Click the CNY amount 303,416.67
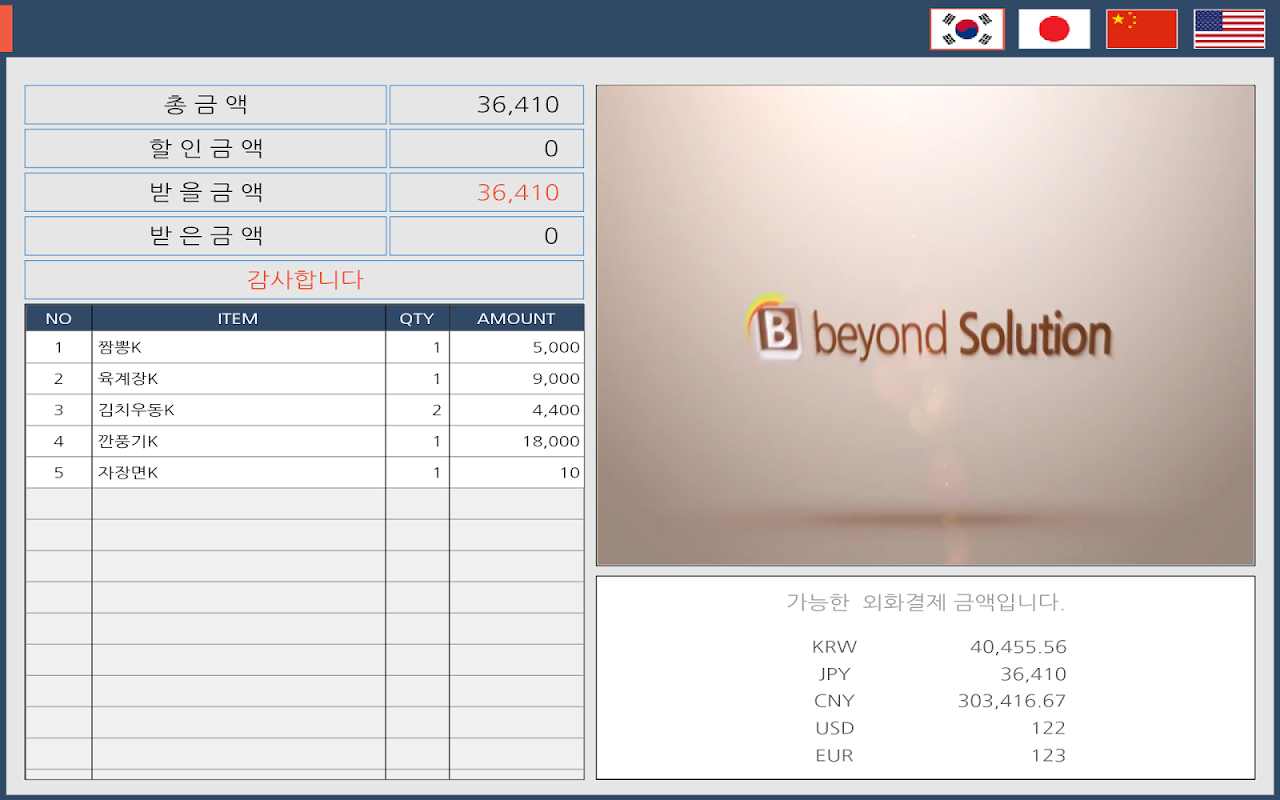 [1012, 701]
